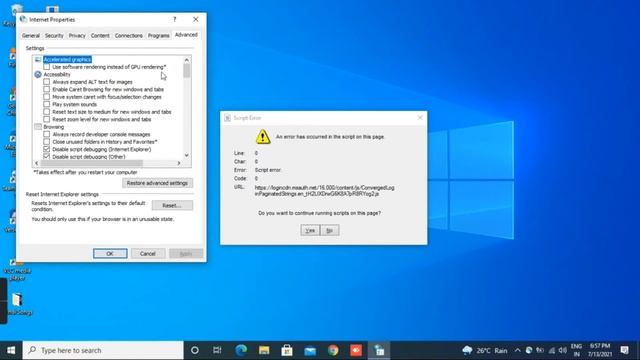Open the 26°C Rain weather widget

point(484,350)
